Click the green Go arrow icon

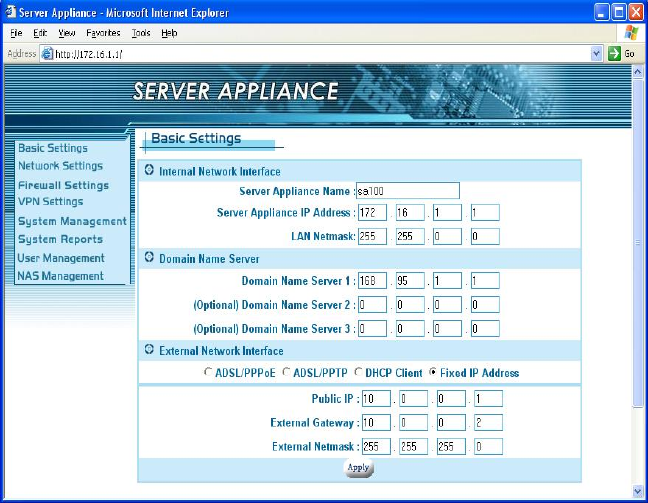(615, 53)
